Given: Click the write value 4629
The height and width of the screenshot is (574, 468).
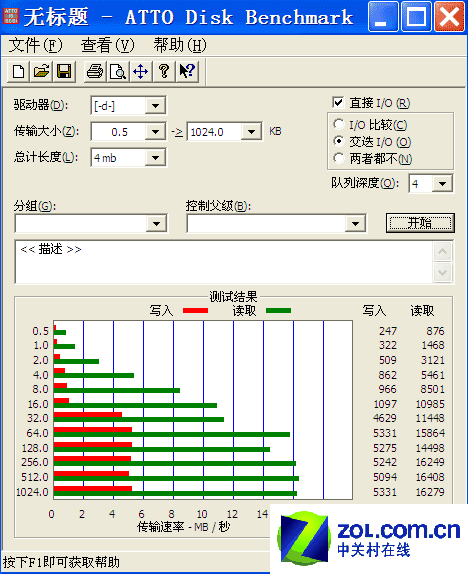Looking at the screenshot, I should pos(385,418).
